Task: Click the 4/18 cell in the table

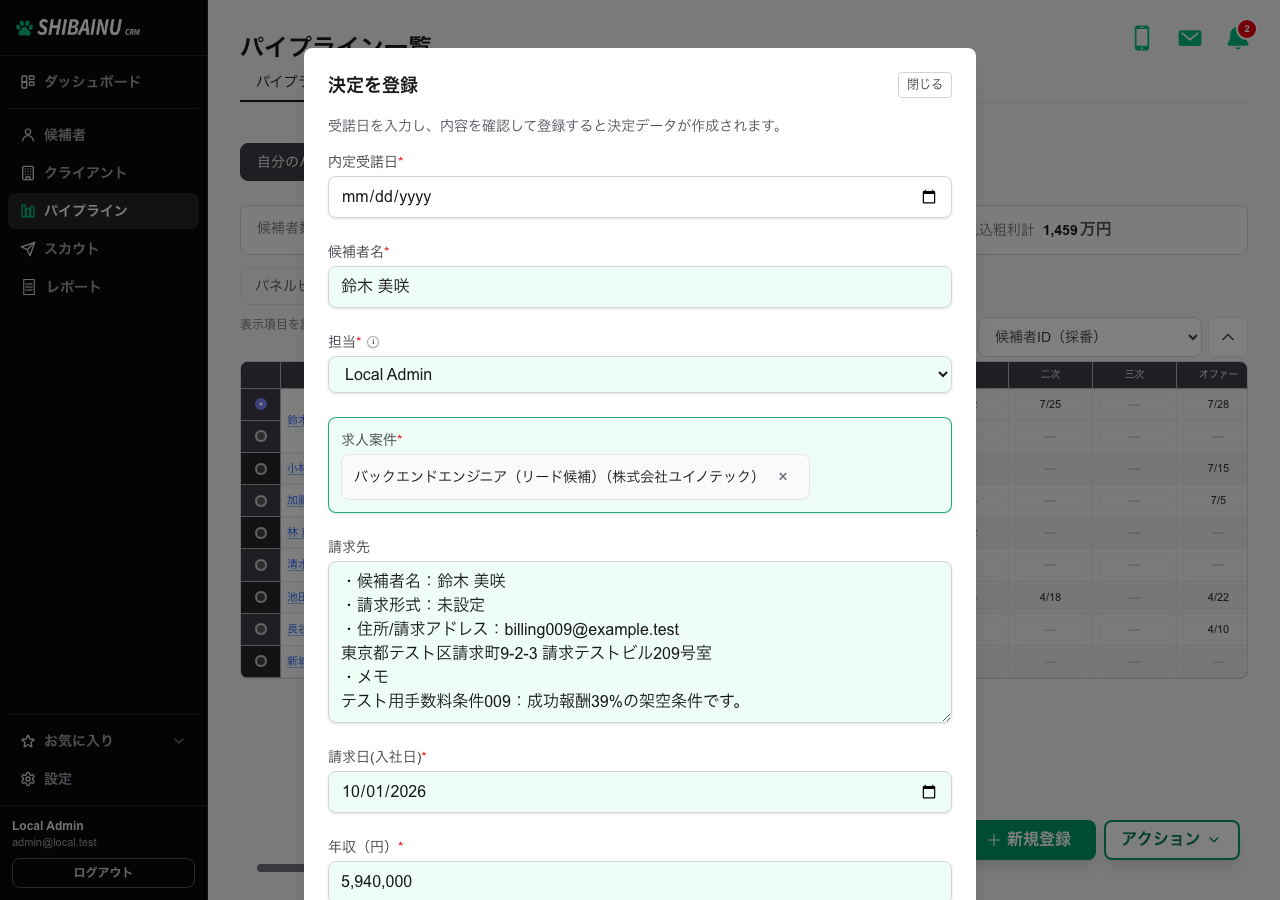Action: (x=1050, y=596)
